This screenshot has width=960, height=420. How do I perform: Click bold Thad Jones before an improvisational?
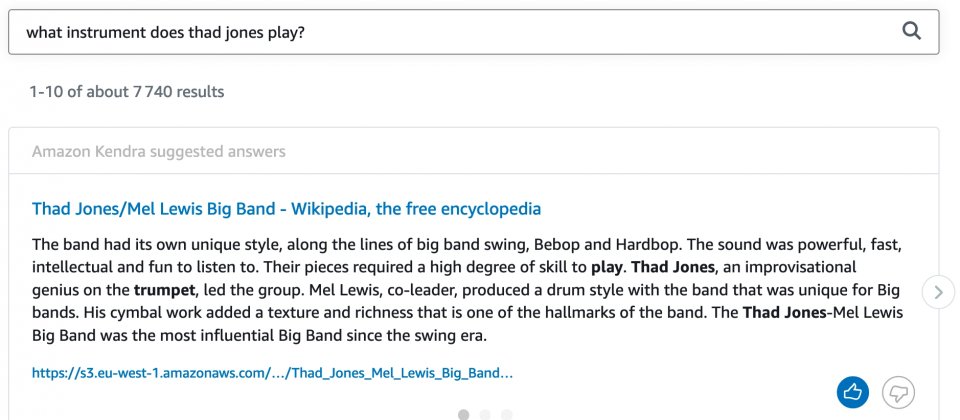click(673, 268)
